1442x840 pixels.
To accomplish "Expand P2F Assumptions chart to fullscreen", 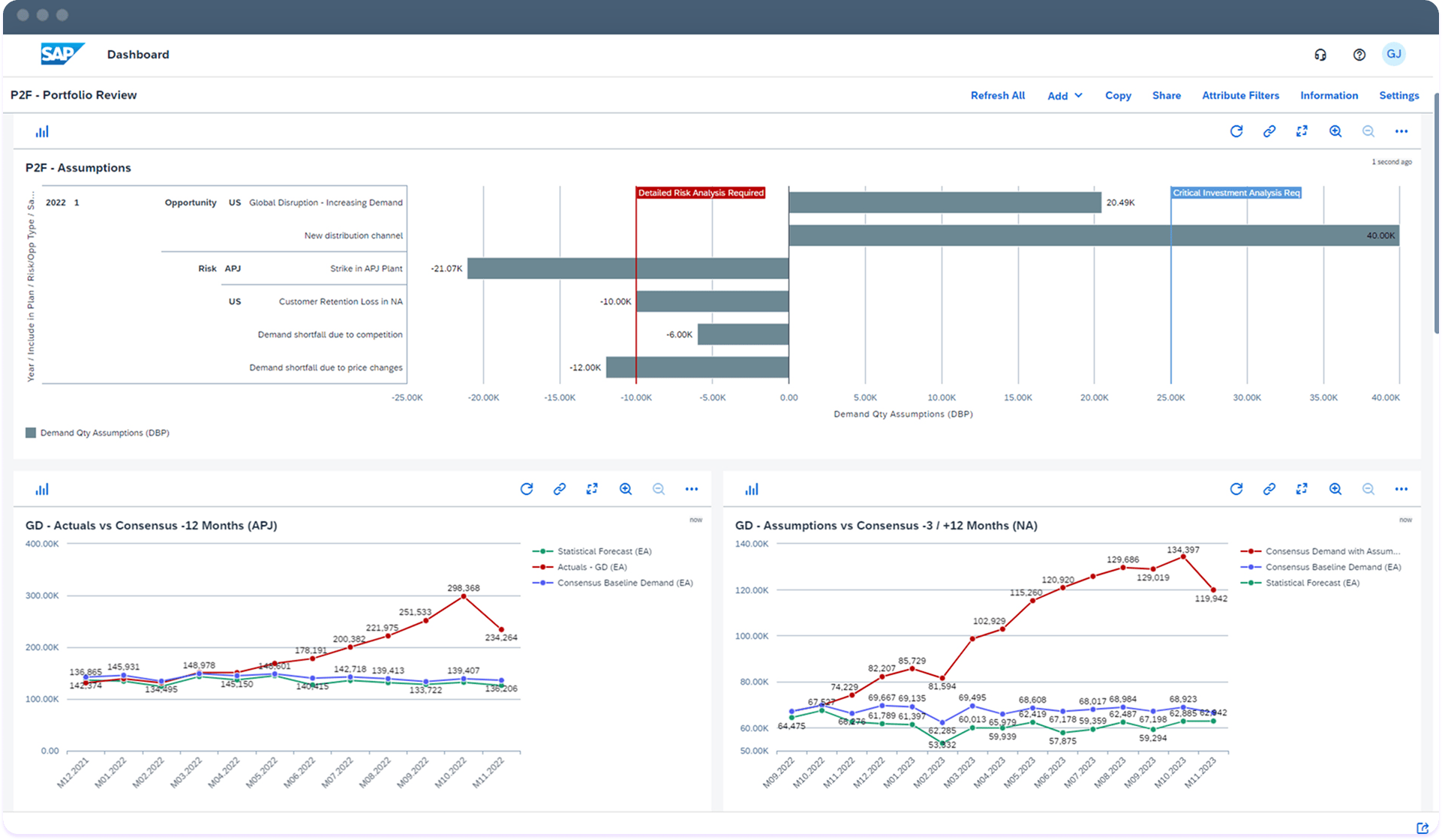I will pos(1302,131).
